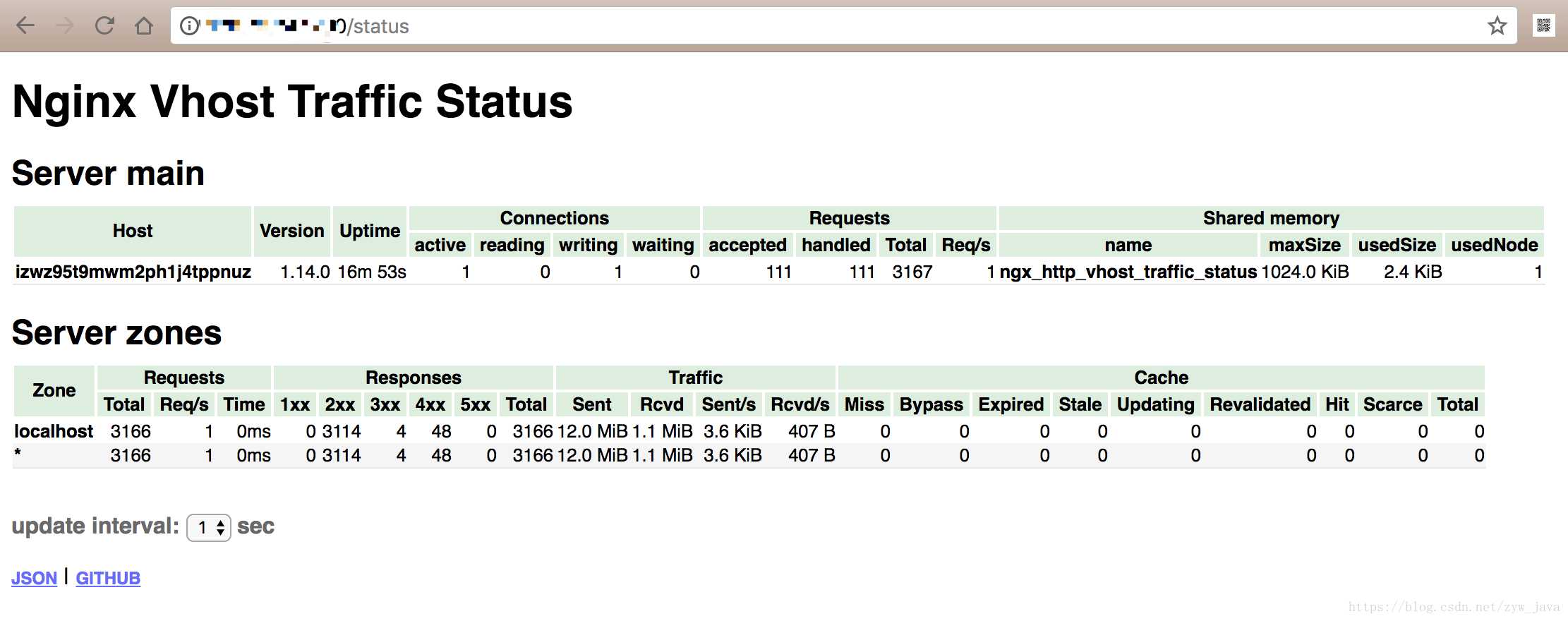The image size is (1568, 621).
Task: Click the 'handled' requests header
Action: pyautogui.click(x=836, y=245)
